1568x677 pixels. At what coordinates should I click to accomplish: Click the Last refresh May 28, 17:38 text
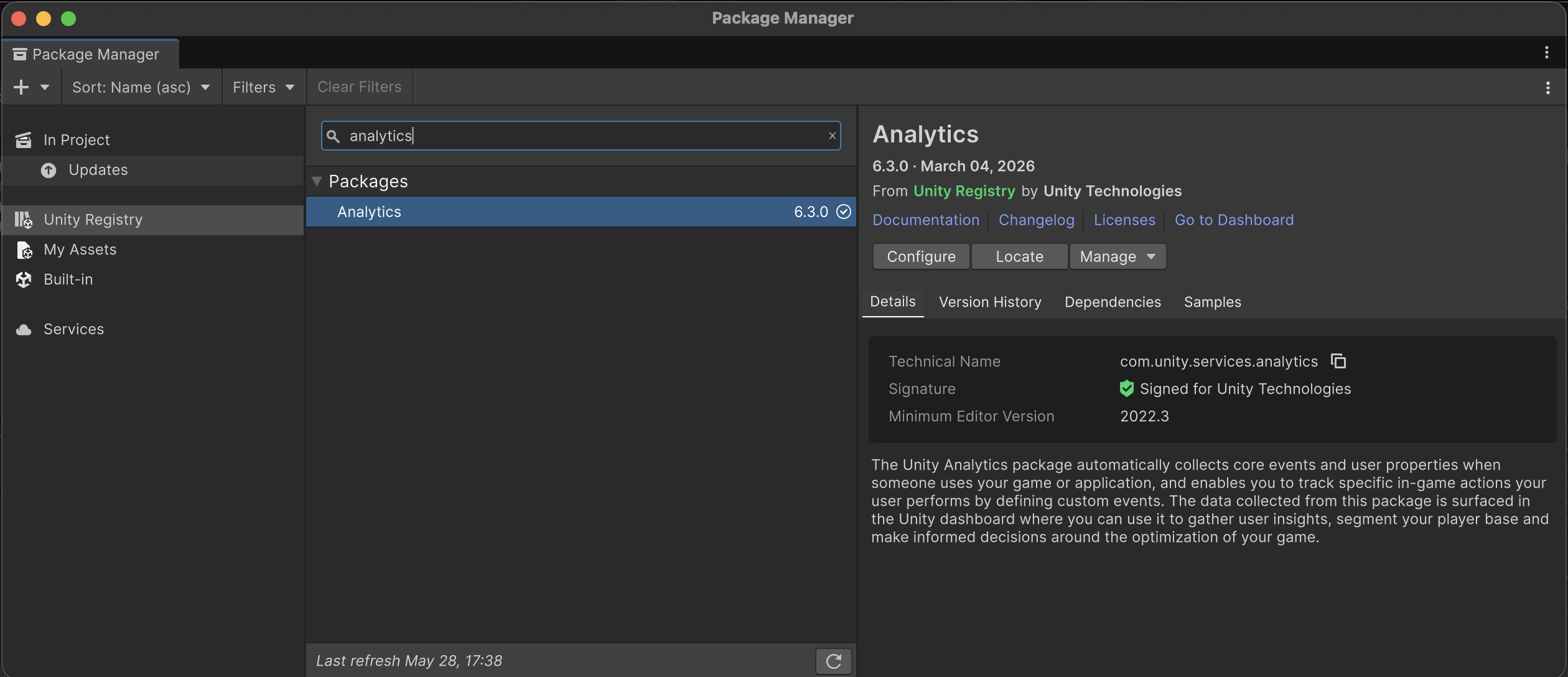coord(409,661)
